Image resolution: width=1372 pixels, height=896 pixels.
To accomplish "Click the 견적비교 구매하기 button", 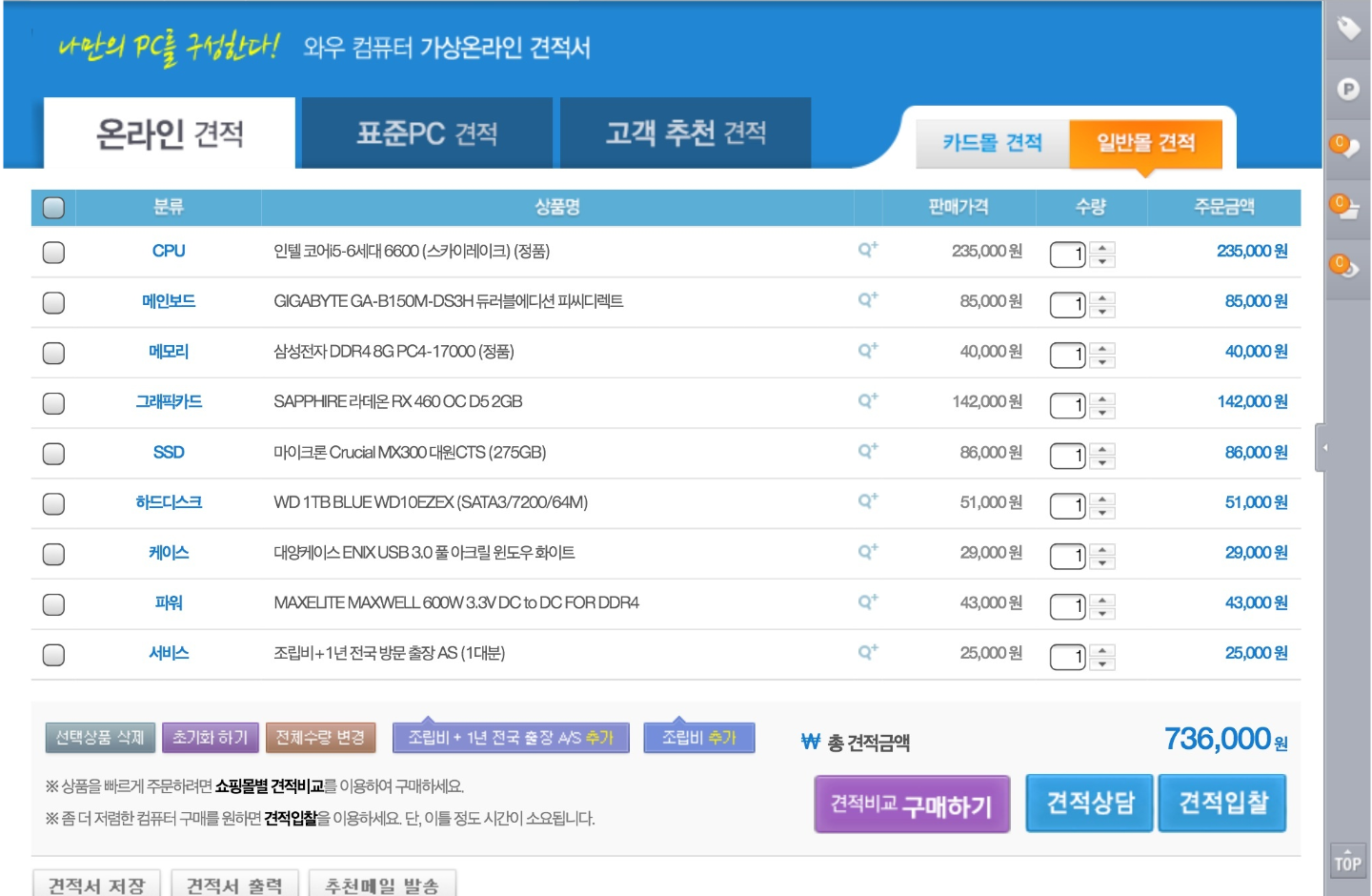I will (x=912, y=804).
